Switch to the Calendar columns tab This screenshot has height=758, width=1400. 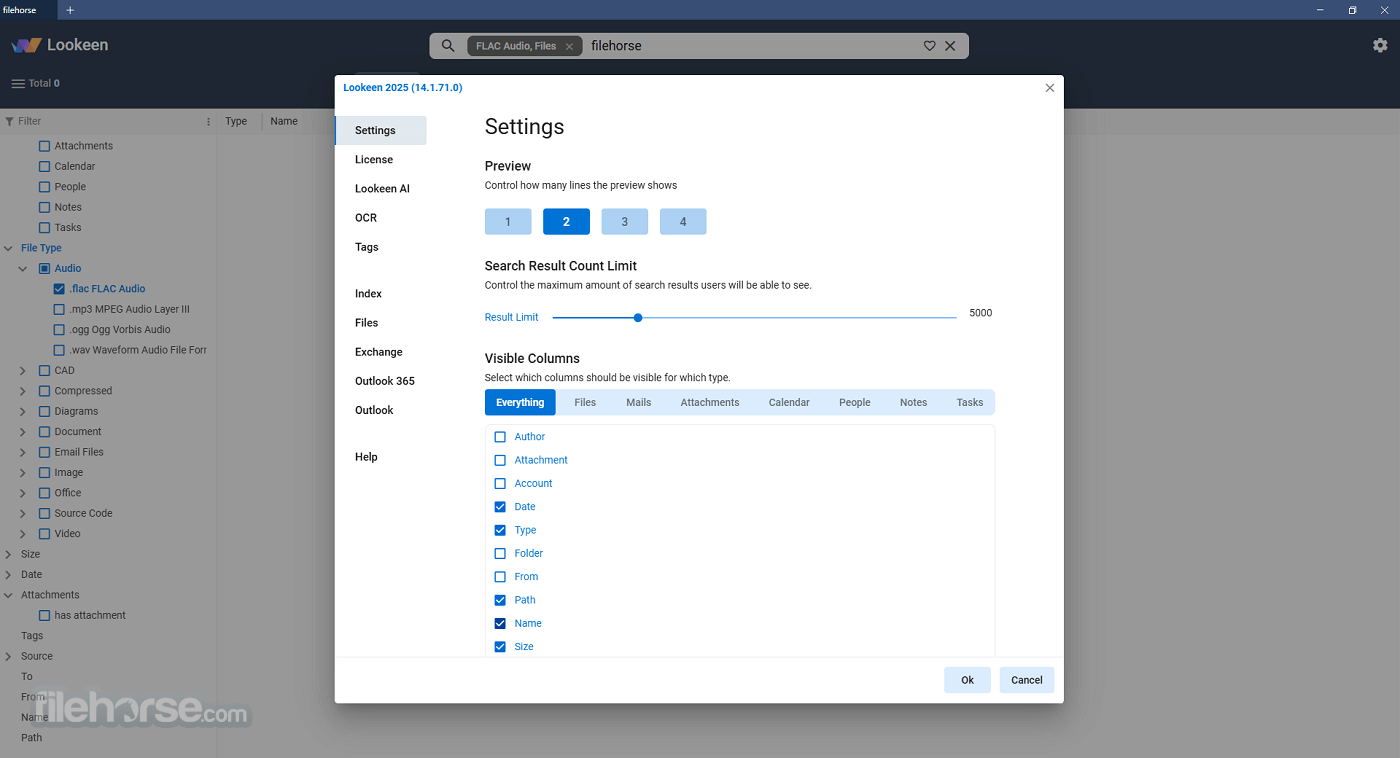coord(789,402)
